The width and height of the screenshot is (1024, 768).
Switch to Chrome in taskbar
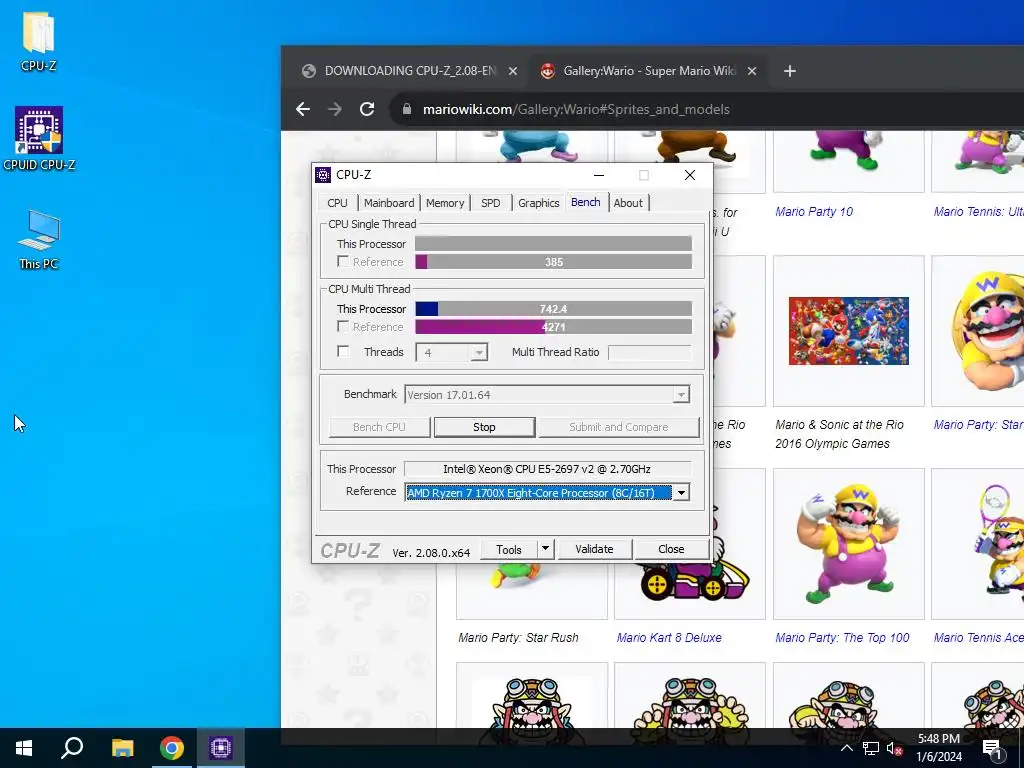[172, 748]
